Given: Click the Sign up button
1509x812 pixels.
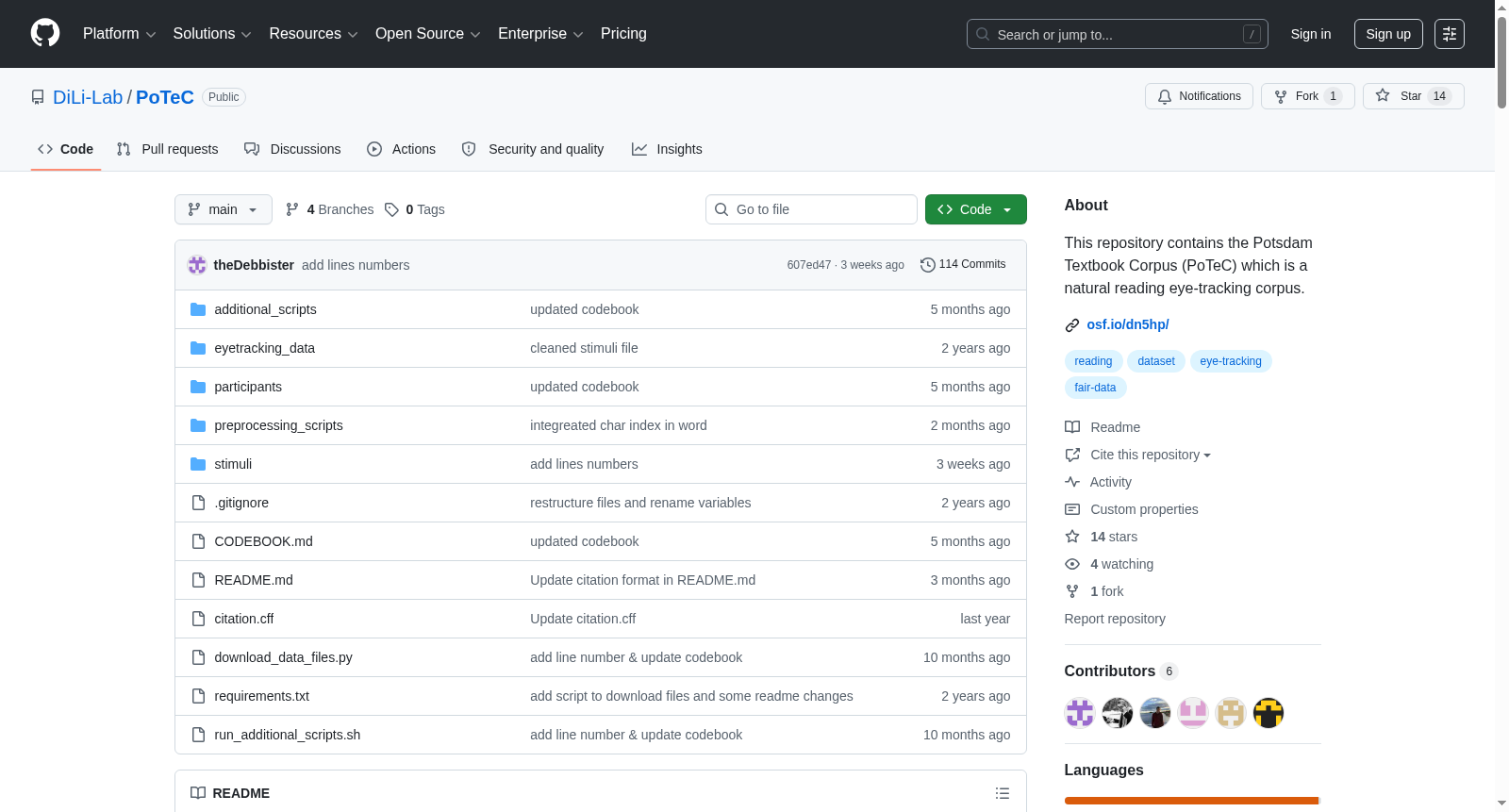Looking at the screenshot, I should 1388,34.
